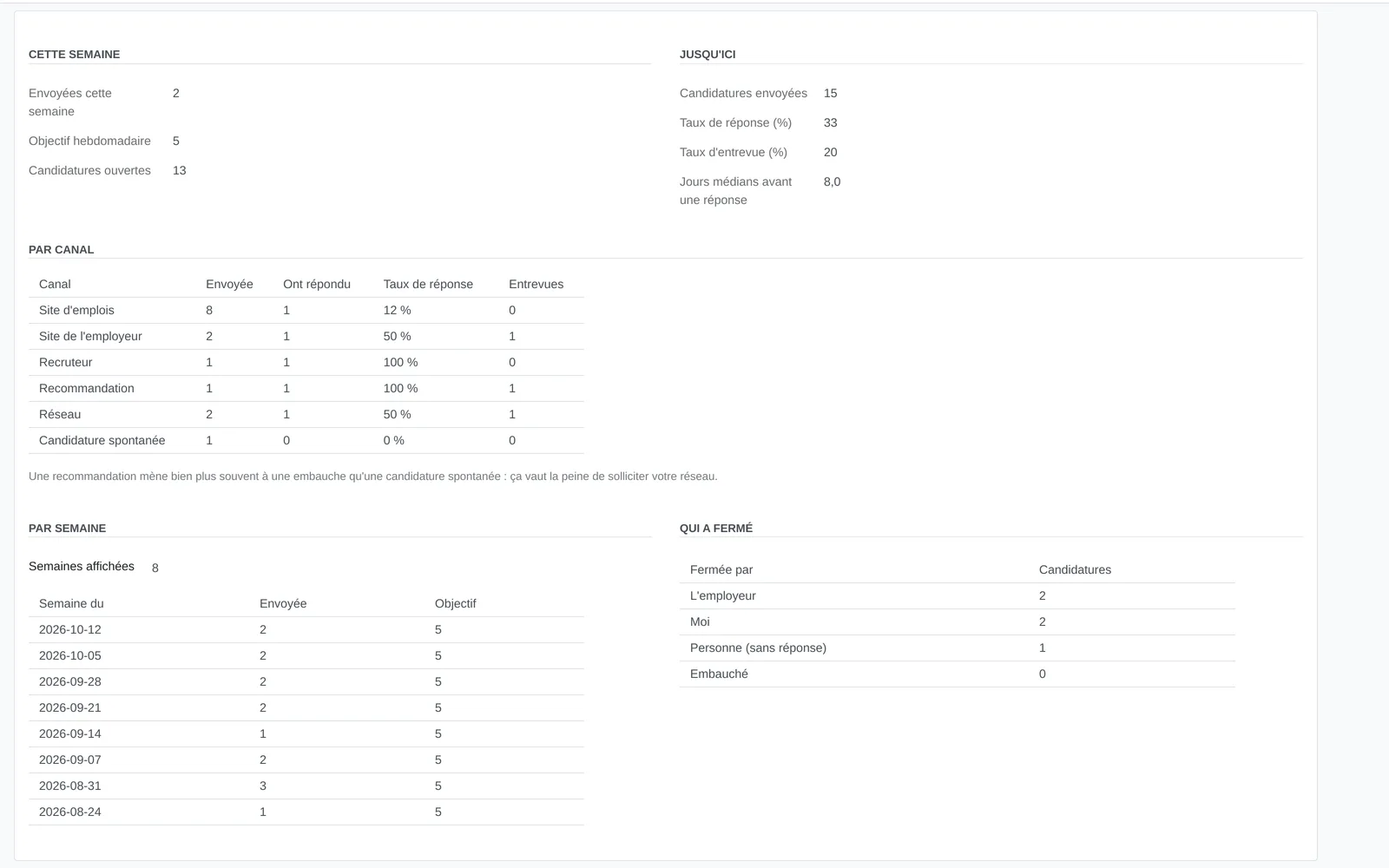Select the Site de l'employeur row label
1389x868 pixels.
pyautogui.click(x=90, y=336)
